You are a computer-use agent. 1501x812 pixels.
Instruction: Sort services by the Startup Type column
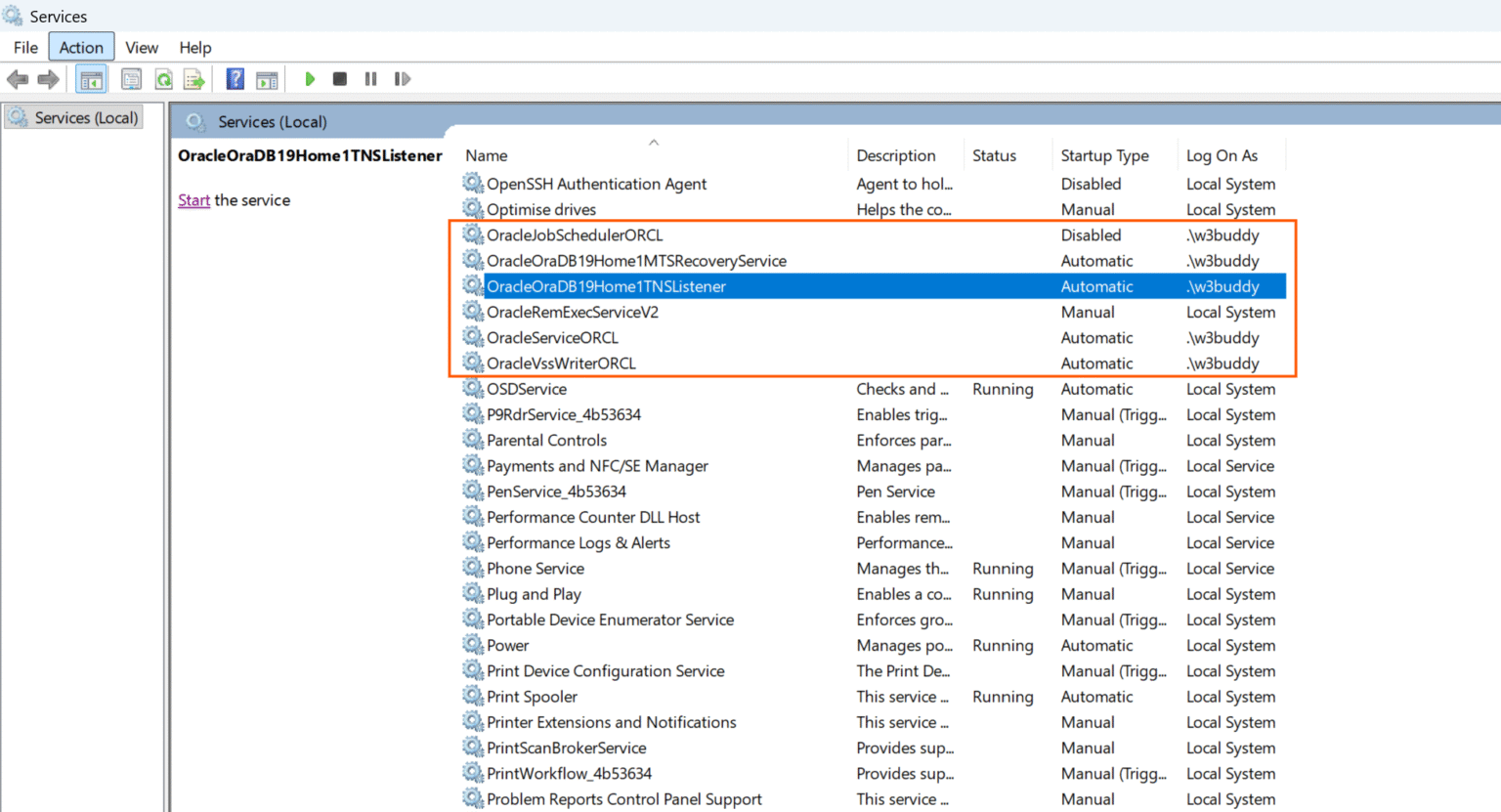(1104, 154)
